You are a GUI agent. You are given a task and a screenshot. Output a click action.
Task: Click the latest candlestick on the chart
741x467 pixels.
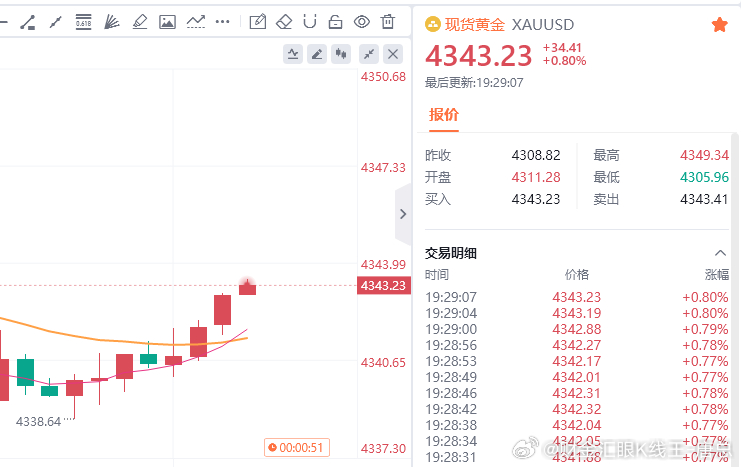click(247, 287)
